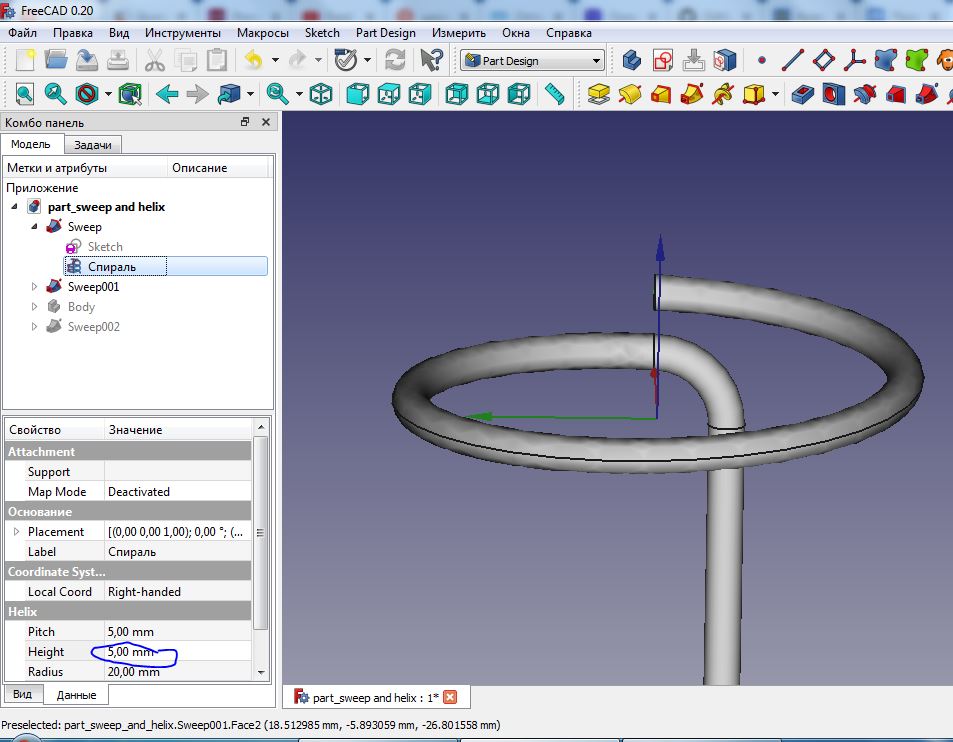The height and width of the screenshot is (742, 953).
Task: Open the Part Design menu
Action: coord(385,32)
